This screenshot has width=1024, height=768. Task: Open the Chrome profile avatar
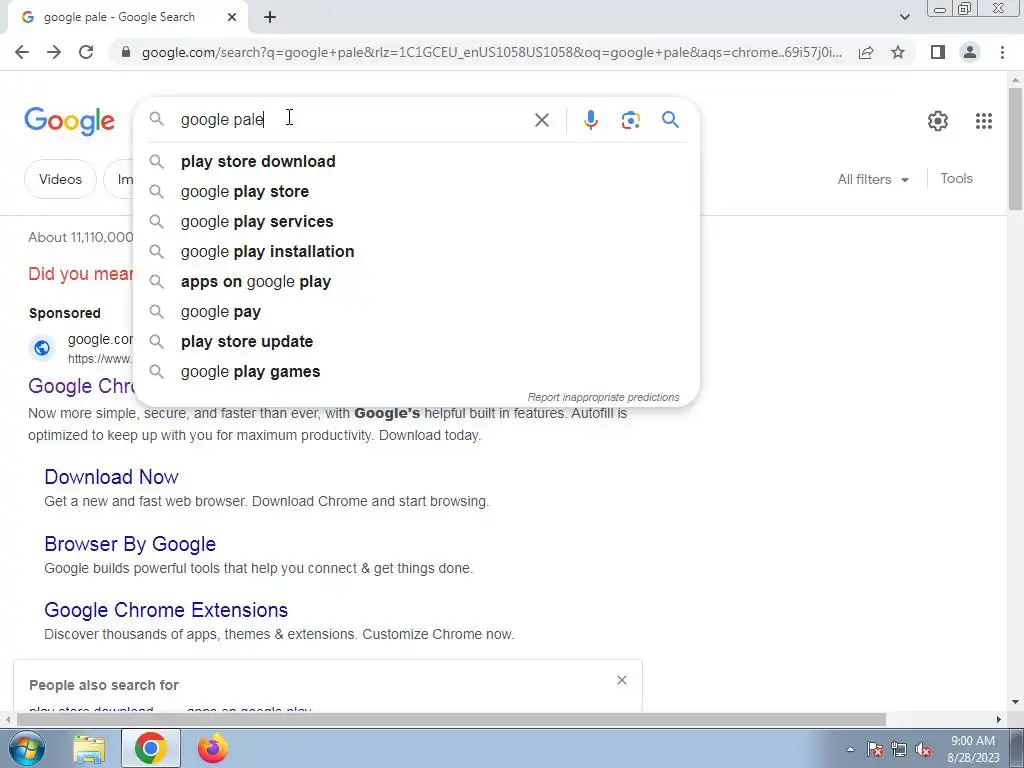[970, 52]
